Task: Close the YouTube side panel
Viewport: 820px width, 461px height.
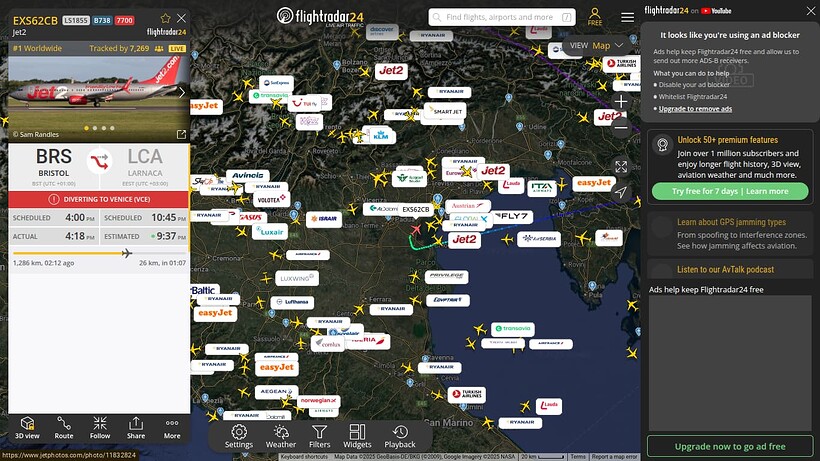Action: [x=811, y=10]
